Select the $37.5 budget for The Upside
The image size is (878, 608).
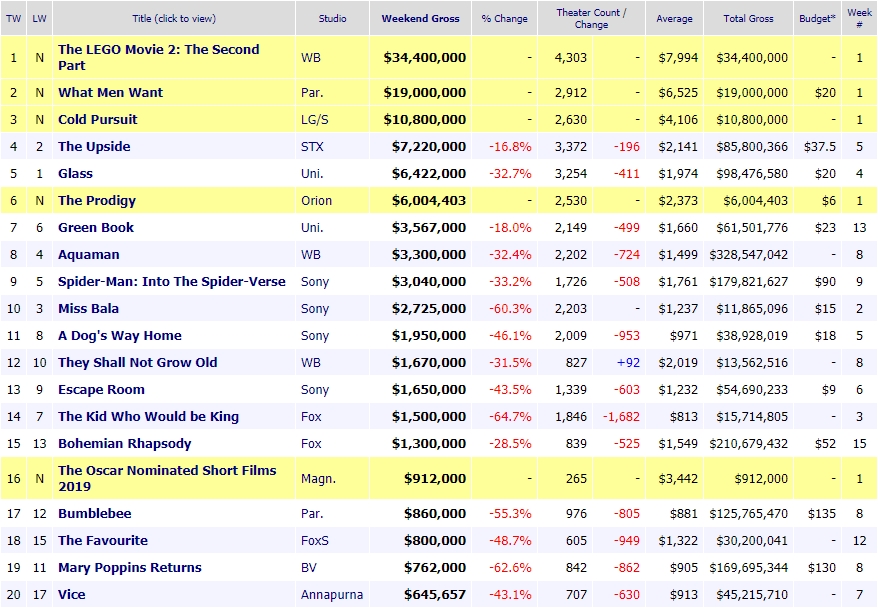coord(820,146)
